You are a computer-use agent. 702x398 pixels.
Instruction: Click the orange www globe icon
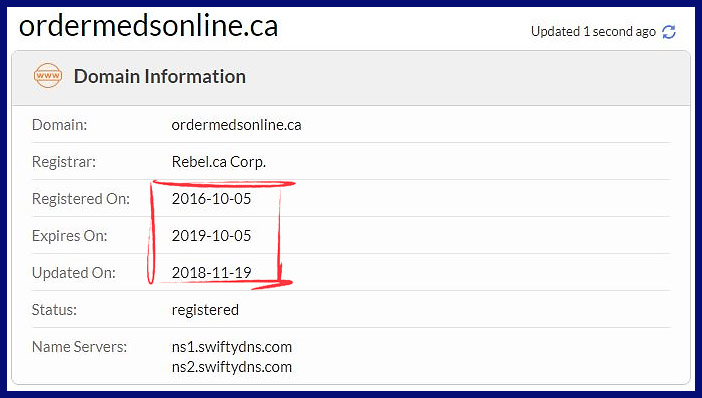click(47, 76)
